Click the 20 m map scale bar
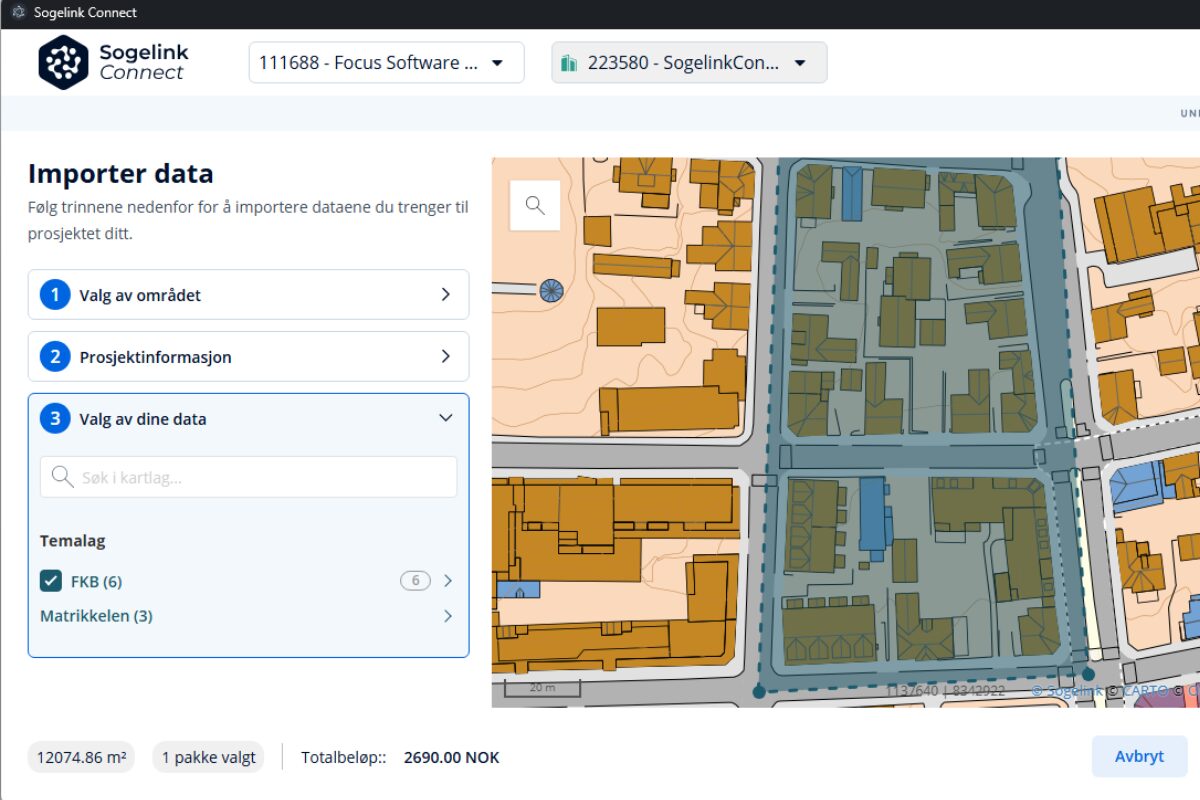Screen dimensions: 1200x800 pyautogui.click(x=543, y=688)
